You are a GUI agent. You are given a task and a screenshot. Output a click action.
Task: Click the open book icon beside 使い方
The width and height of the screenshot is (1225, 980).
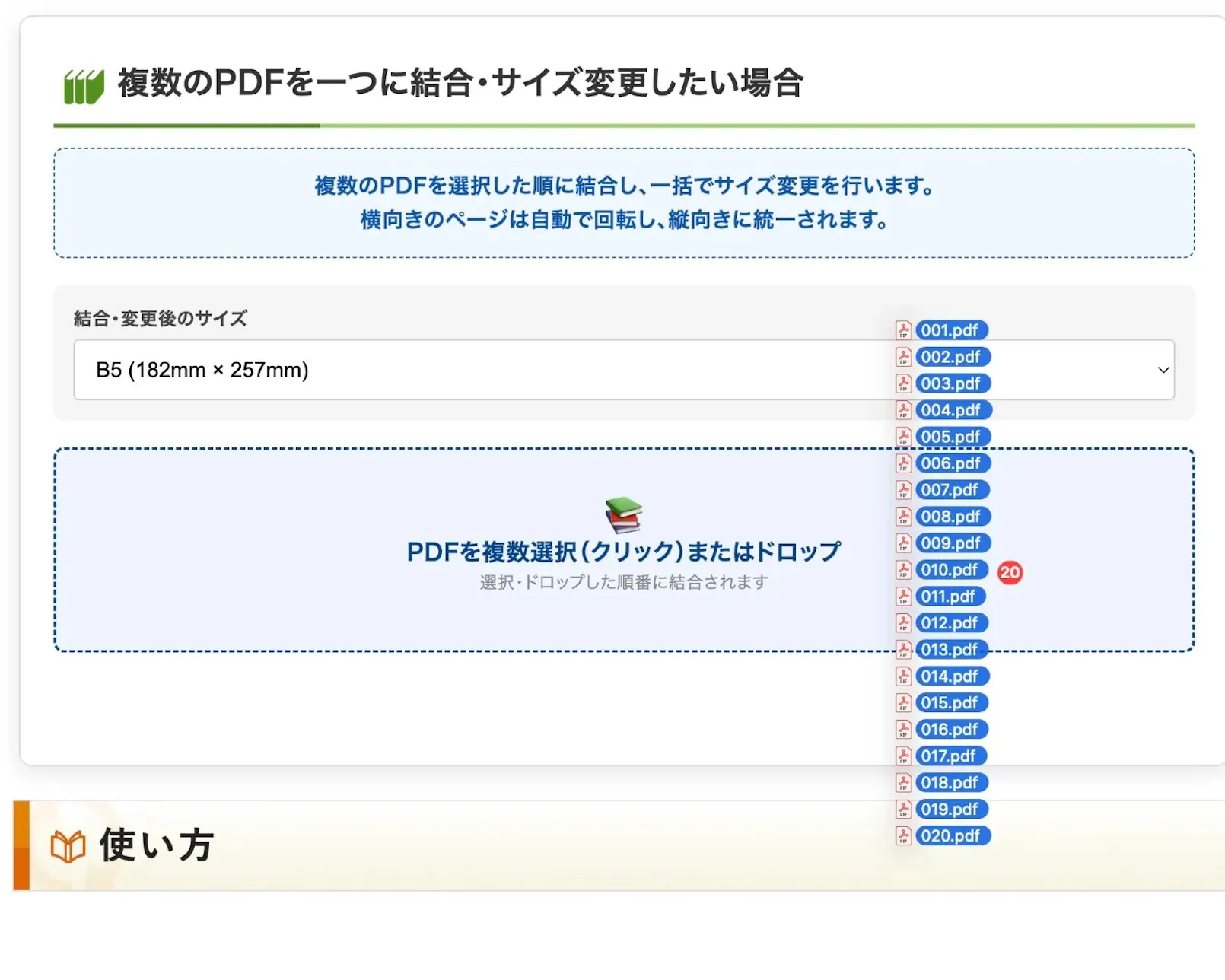[x=68, y=846]
